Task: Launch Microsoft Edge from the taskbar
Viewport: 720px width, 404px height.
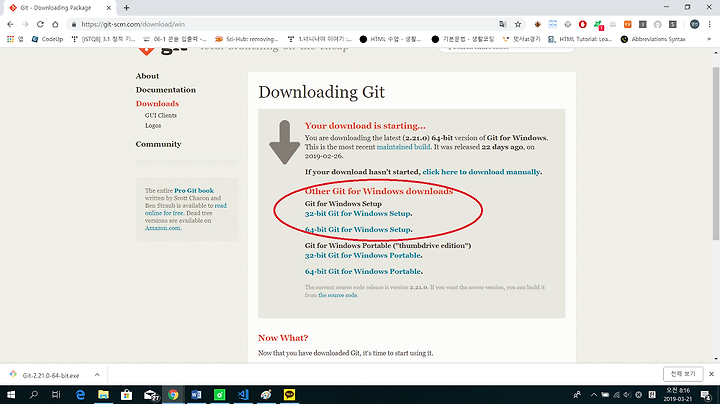Action: (80, 395)
